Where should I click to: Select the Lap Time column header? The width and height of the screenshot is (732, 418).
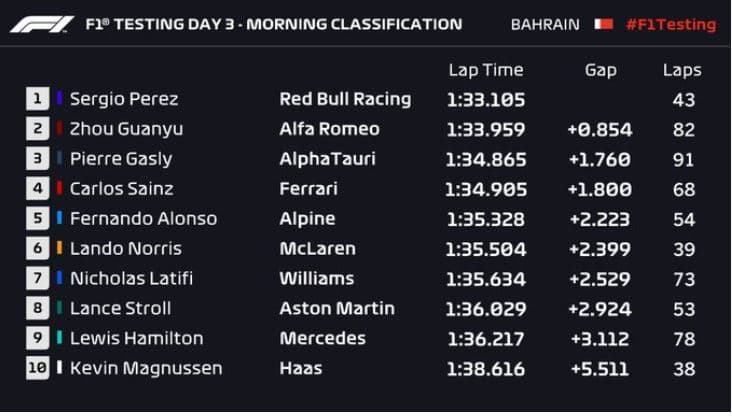(x=484, y=70)
